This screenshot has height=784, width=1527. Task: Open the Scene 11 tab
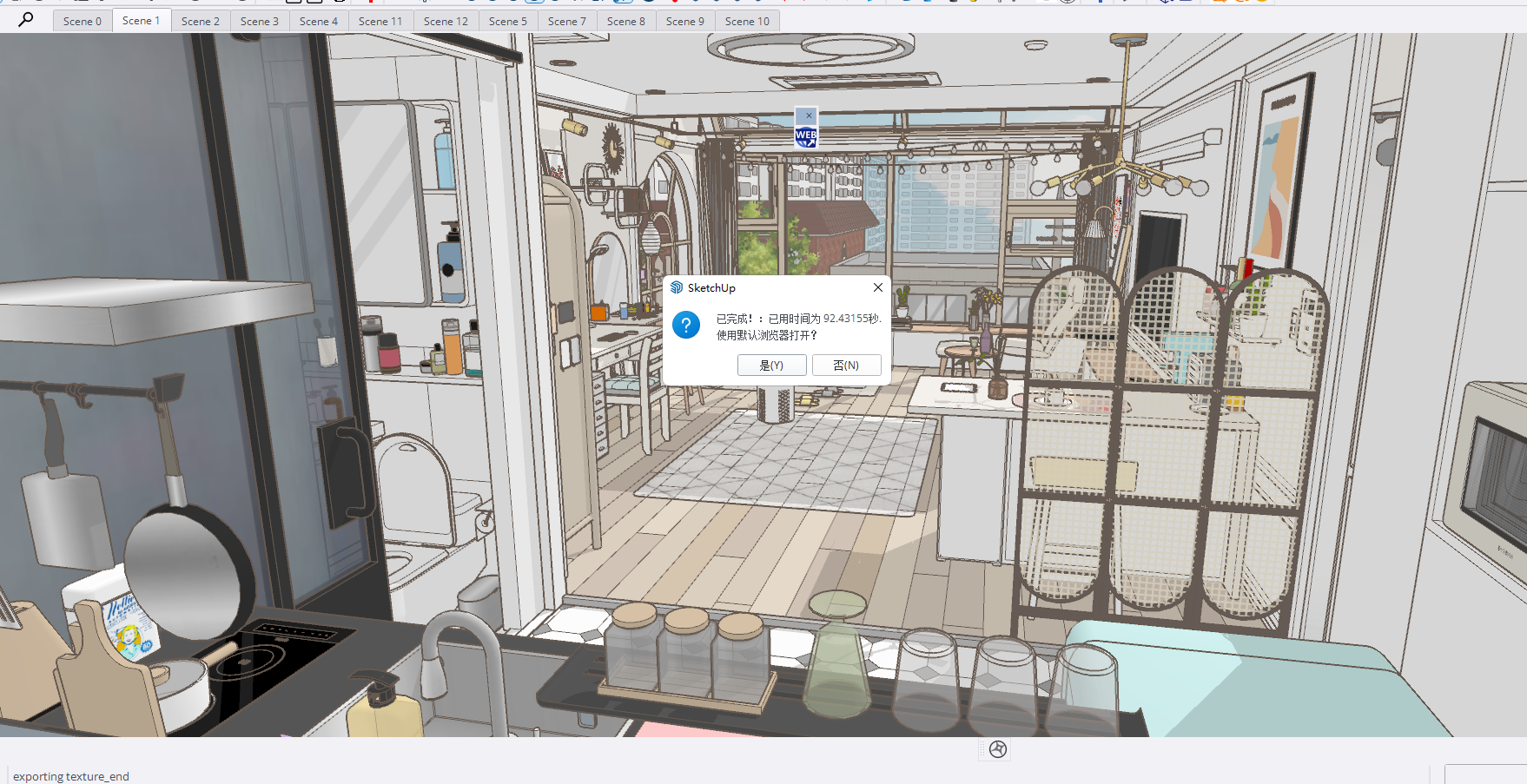[x=380, y=21]
